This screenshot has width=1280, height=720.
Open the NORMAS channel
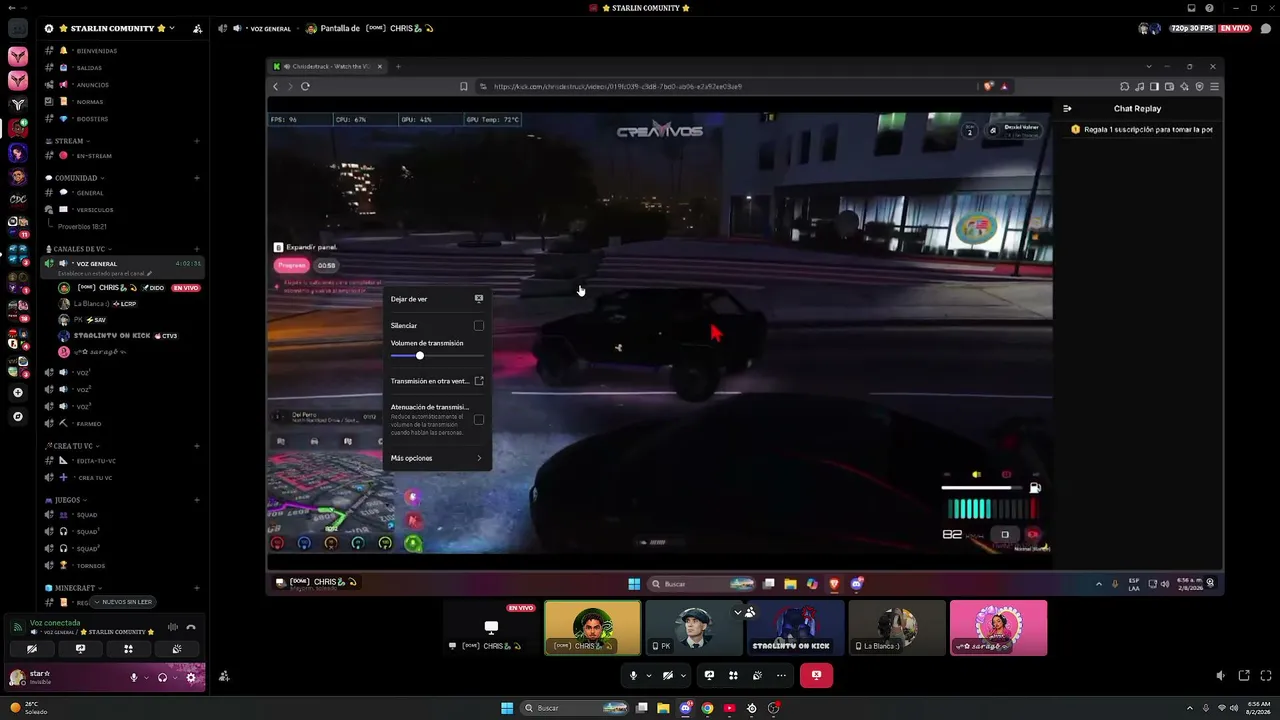[122, 102]
